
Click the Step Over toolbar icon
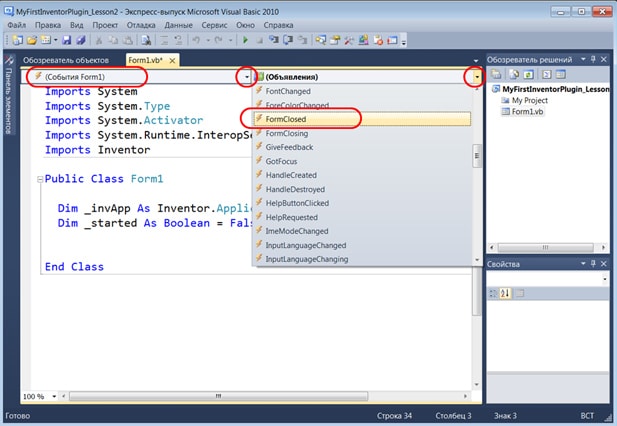tap(288, 40)
